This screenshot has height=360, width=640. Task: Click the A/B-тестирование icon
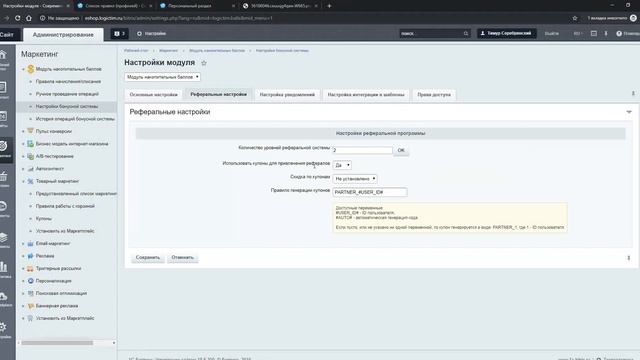30,156
